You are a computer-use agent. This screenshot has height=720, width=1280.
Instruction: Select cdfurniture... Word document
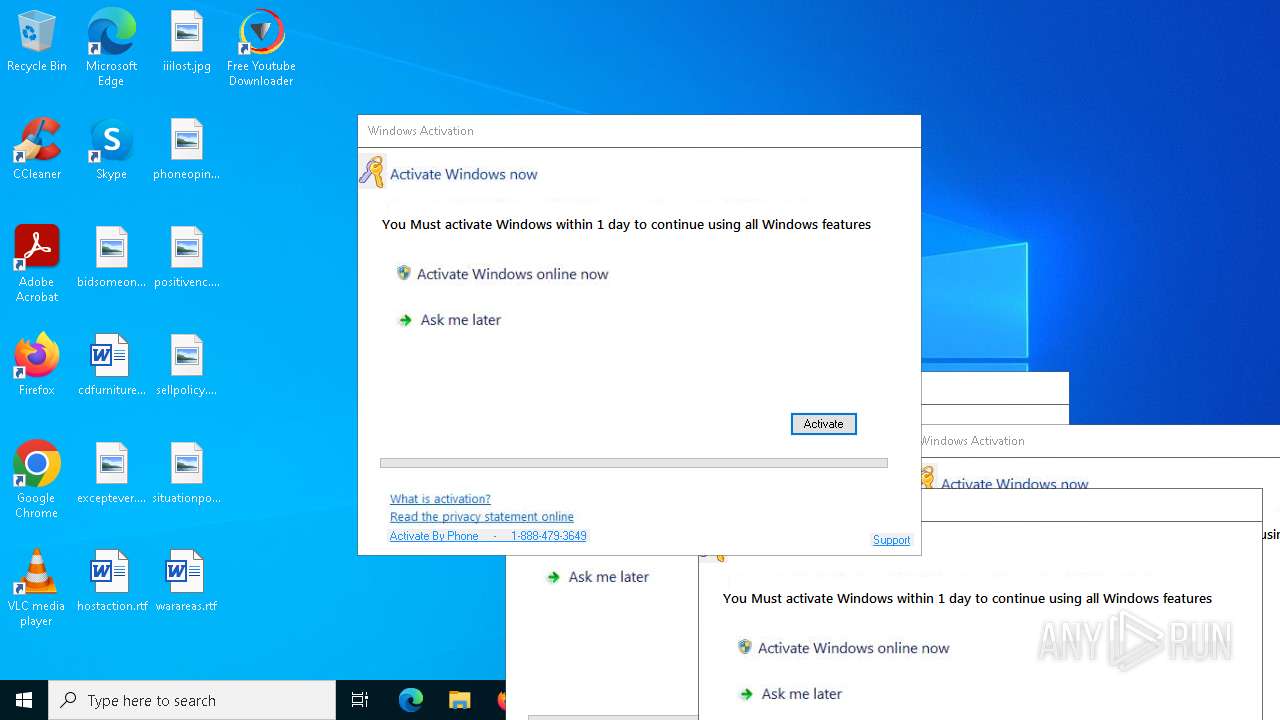(111, 366)
